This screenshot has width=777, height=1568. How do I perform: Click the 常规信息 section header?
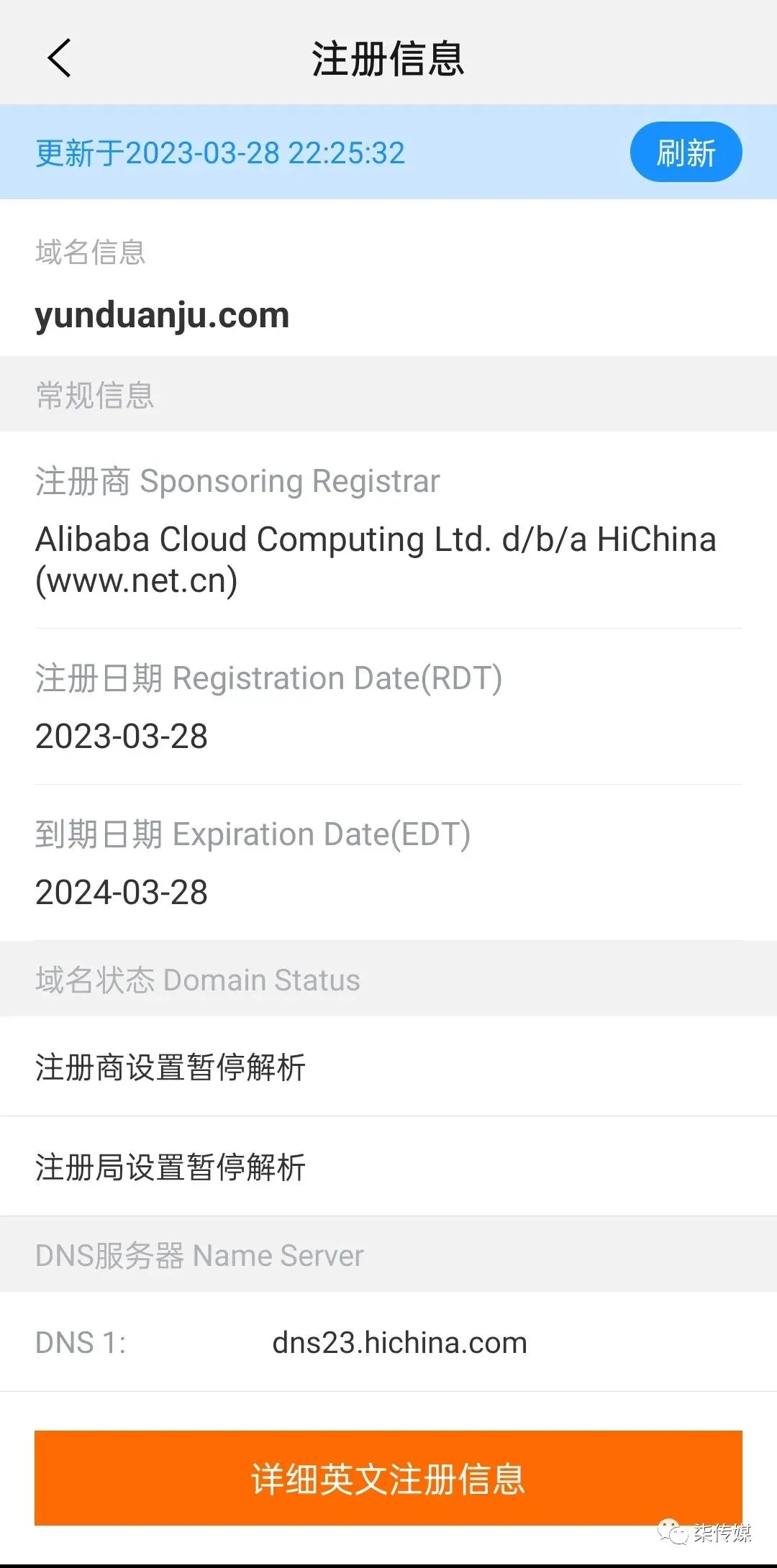pyautogui.click(x=95, y=395)
